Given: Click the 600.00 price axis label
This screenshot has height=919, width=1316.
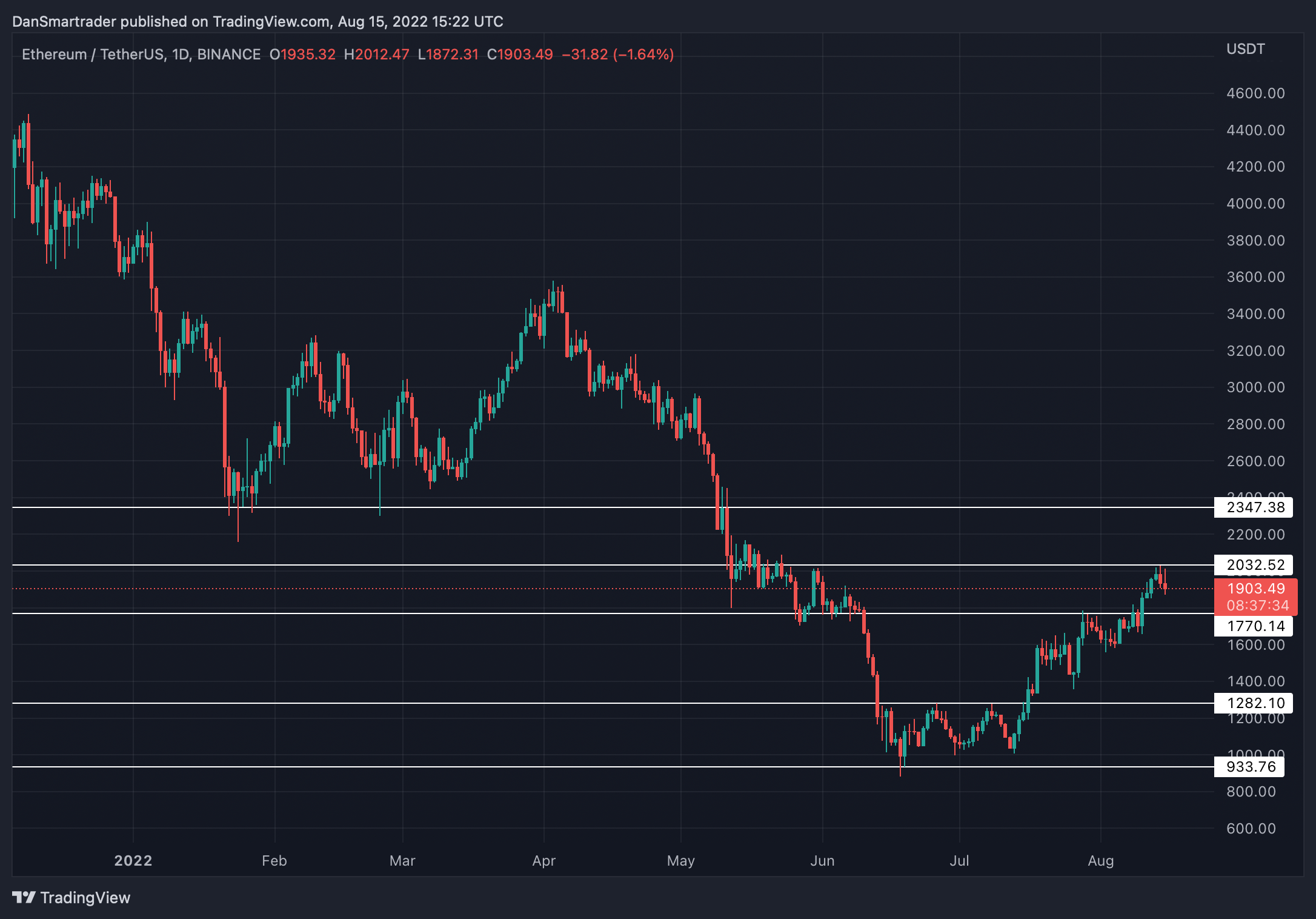Looking at the screenshot, I should click(1251, 829).
